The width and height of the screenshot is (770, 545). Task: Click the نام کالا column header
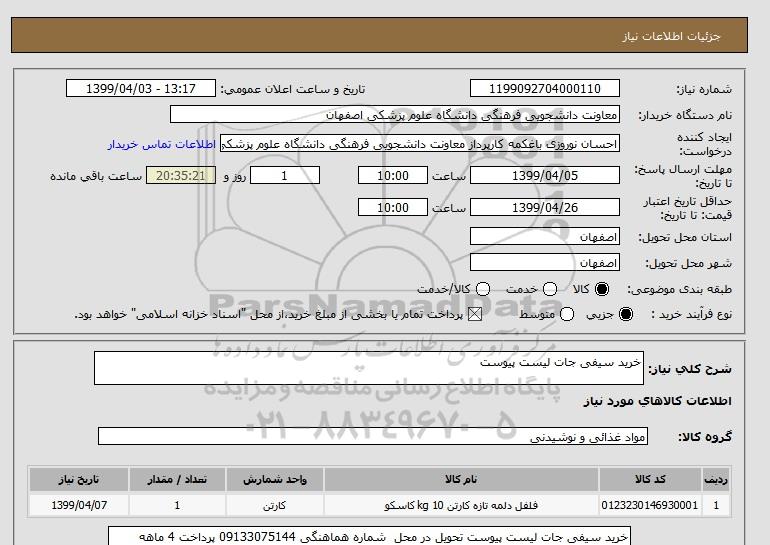pos(461,479)
